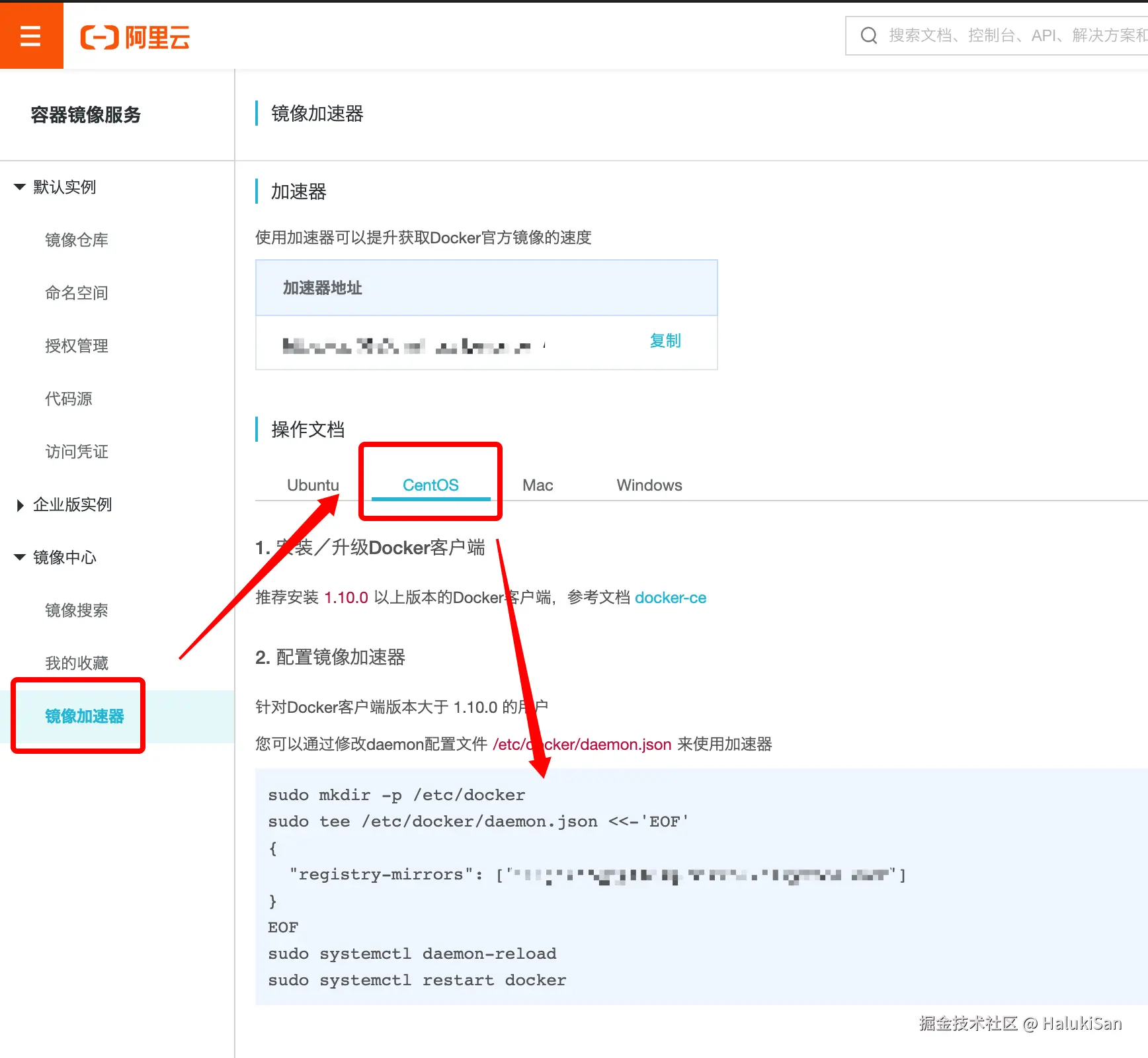Click the "registry-mirrors" code line

598,875
